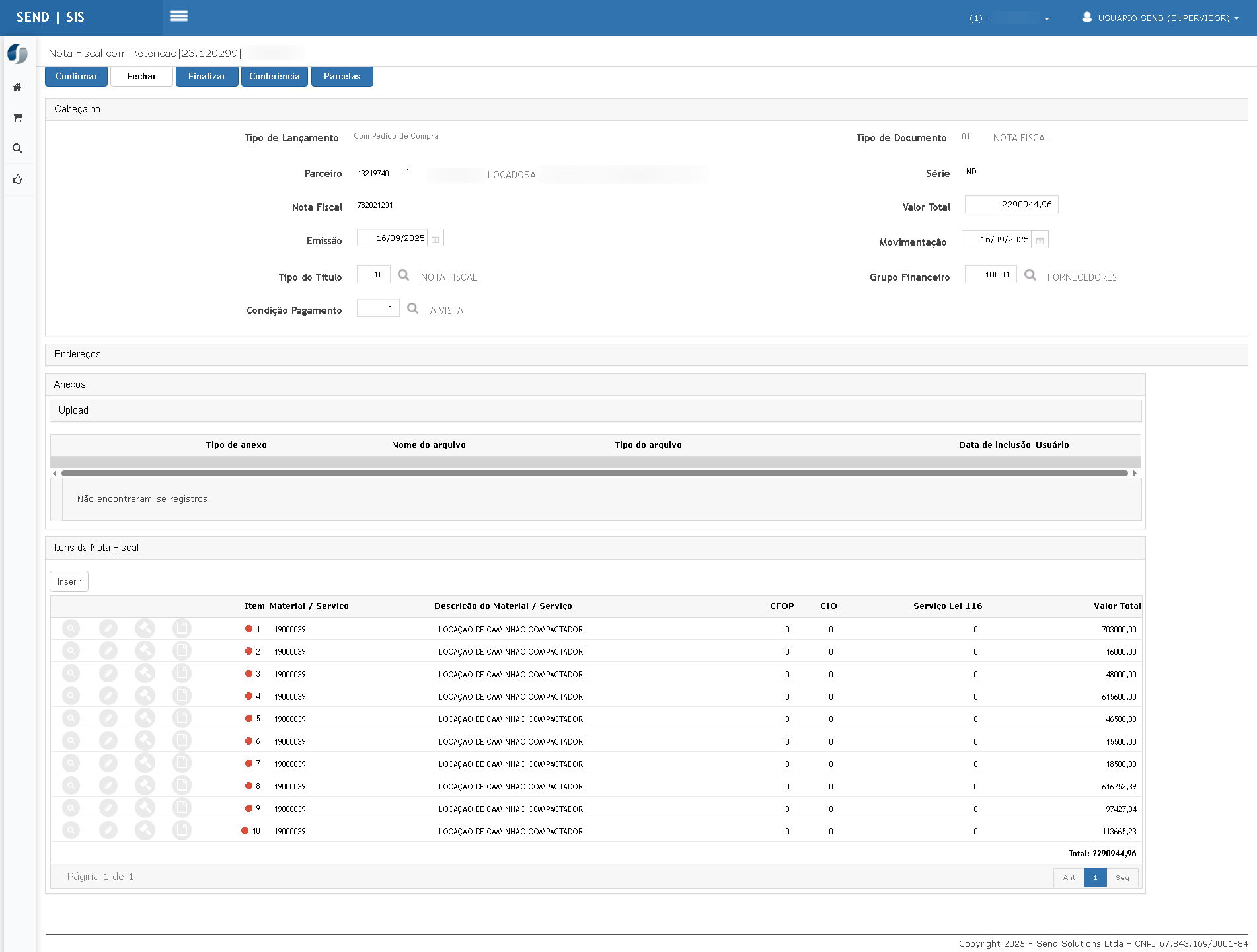Click the pencil edit icon for item 1
This screenshot has height=952, width=1257.
[108, 629]
